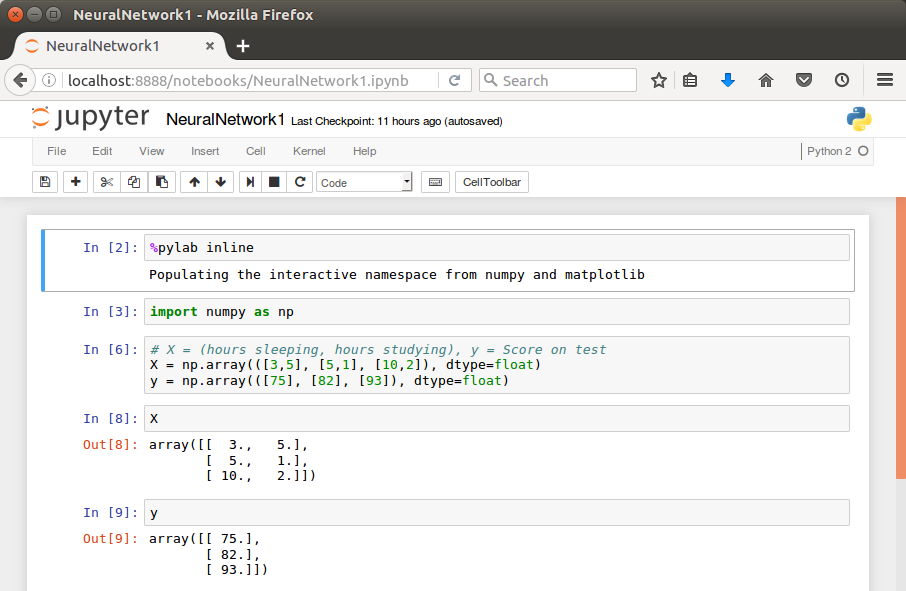Click the NeuralNetwork1 notebook title

coord(225,120)
